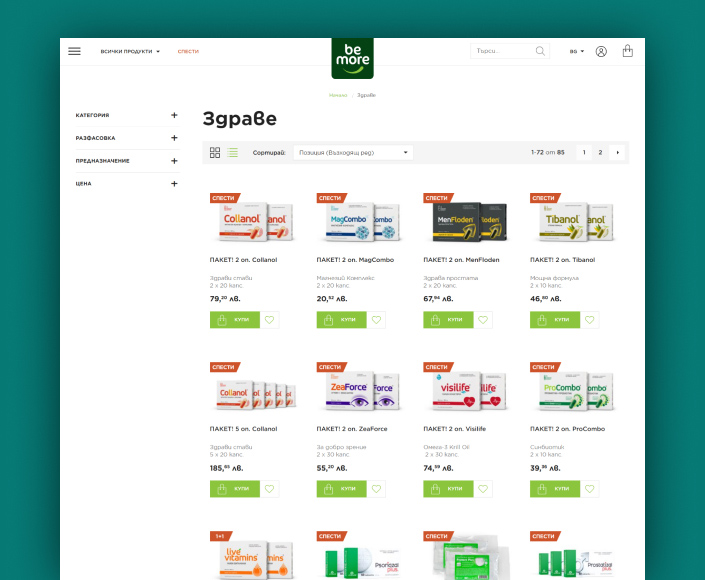Buy the ZeaForce packet
This screenshot has height=580, width=705.
(341, 489)
